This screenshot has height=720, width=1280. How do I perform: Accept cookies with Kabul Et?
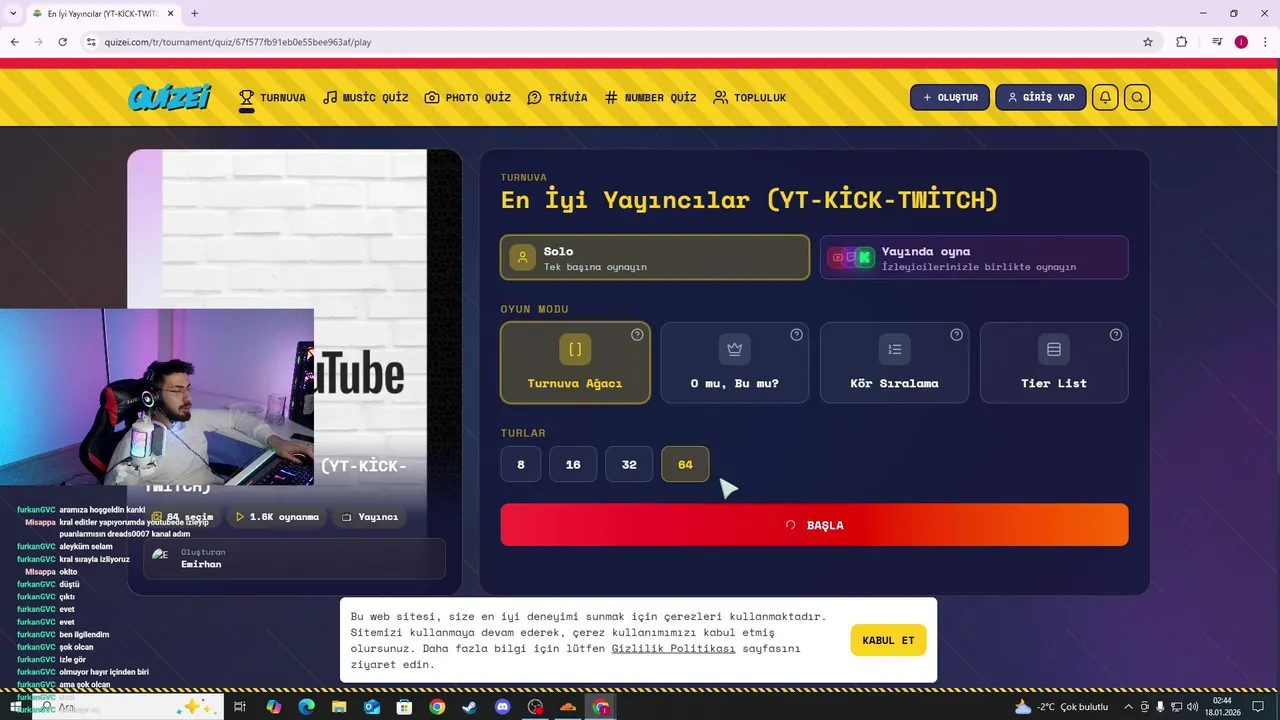[x=888, y=640]
